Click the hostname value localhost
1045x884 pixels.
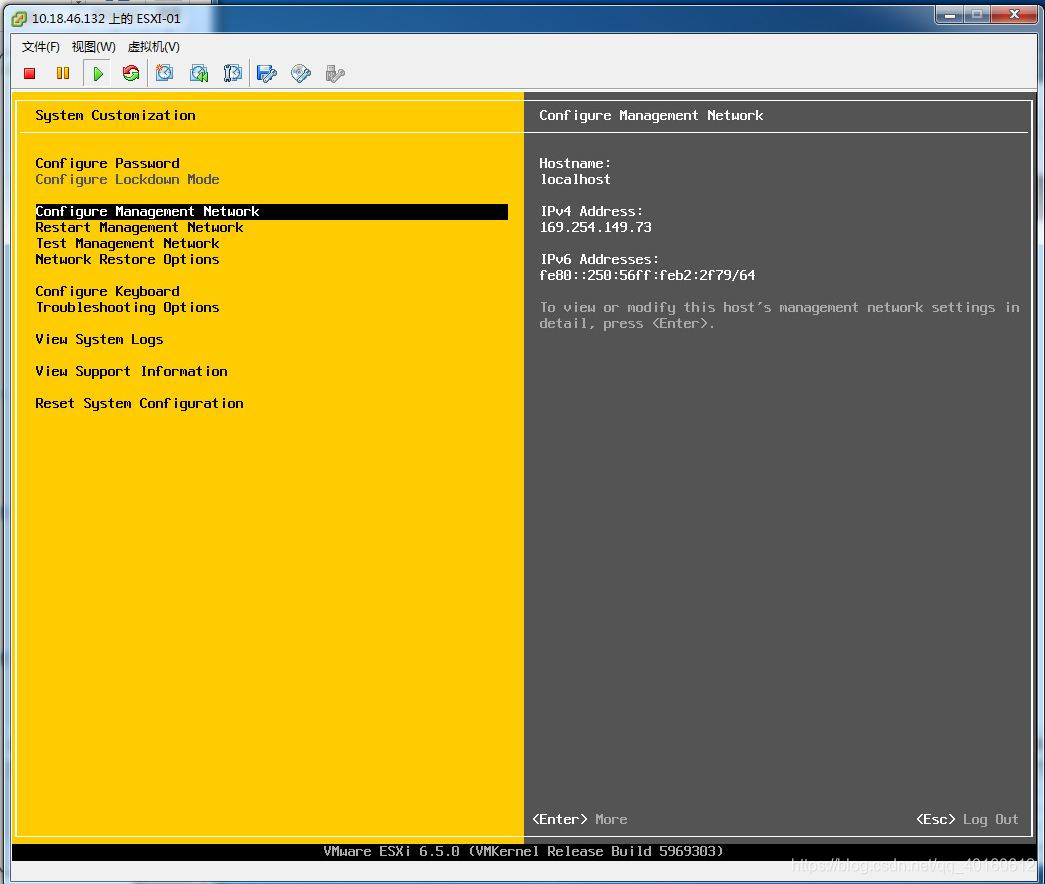[x=575, y=179]
